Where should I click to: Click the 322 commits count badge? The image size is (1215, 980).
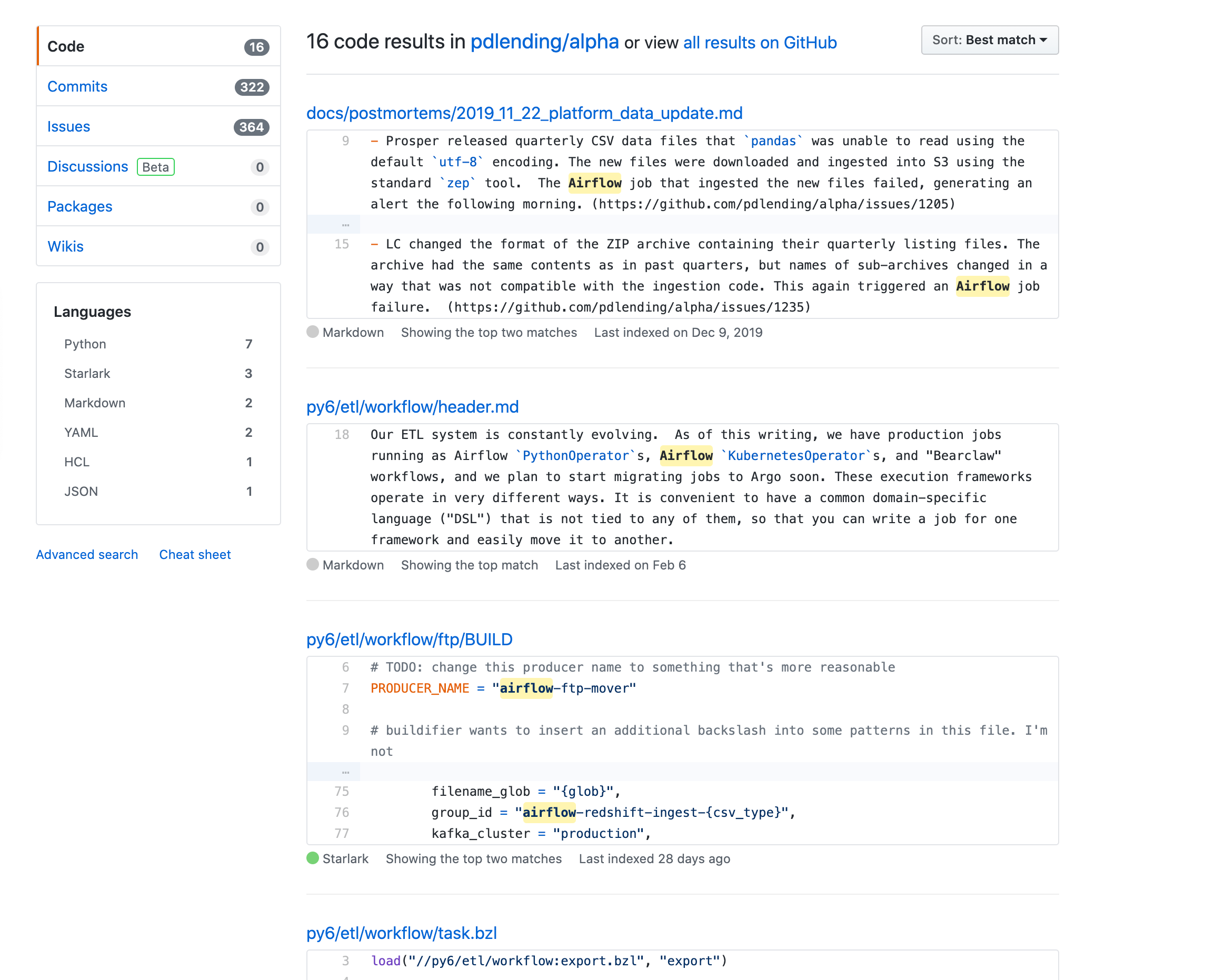(252, 87)
